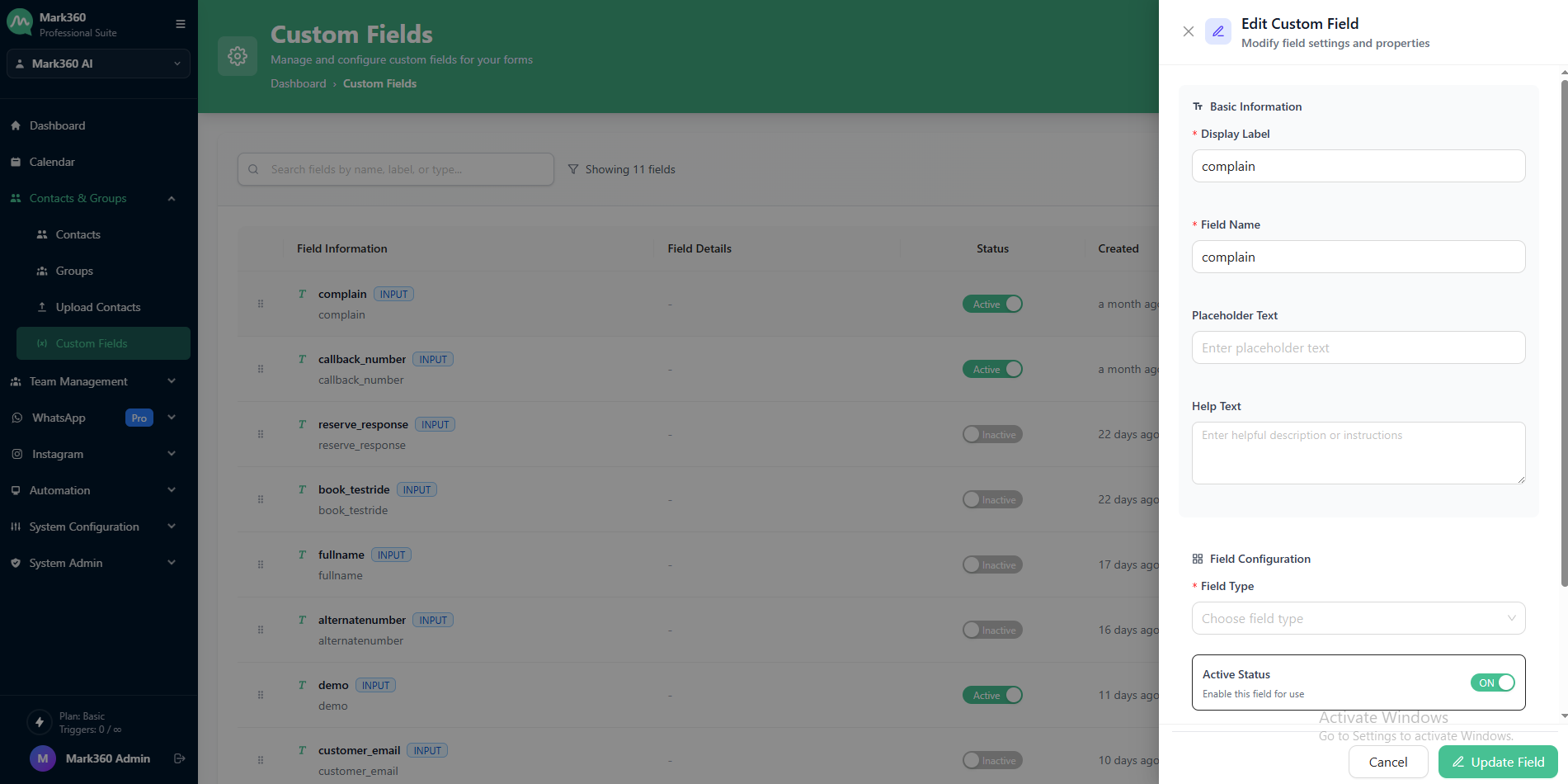This screenshot has height=784, width=1568.
Task: Click the settings gear icon in page header
Action: point(238,56)
